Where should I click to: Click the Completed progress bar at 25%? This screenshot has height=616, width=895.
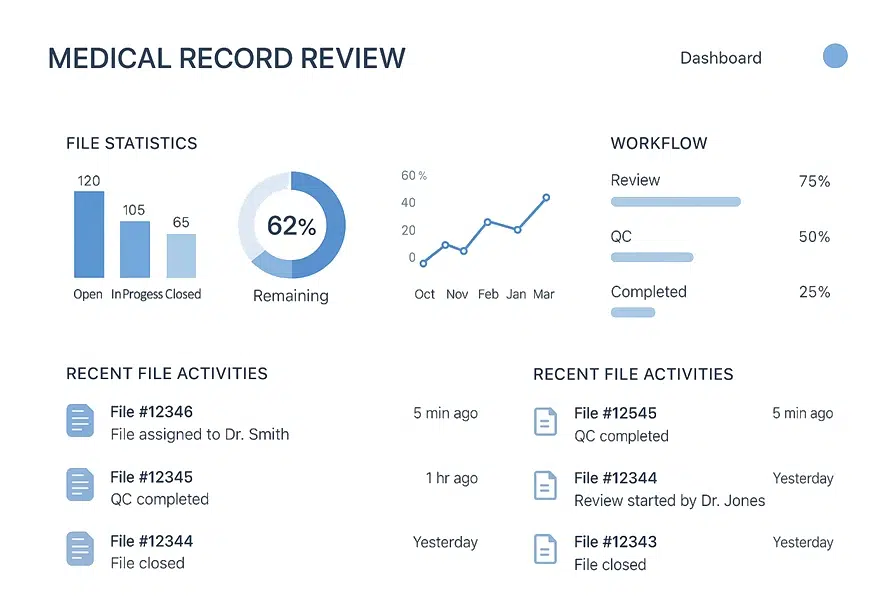[x=632, y=313]
